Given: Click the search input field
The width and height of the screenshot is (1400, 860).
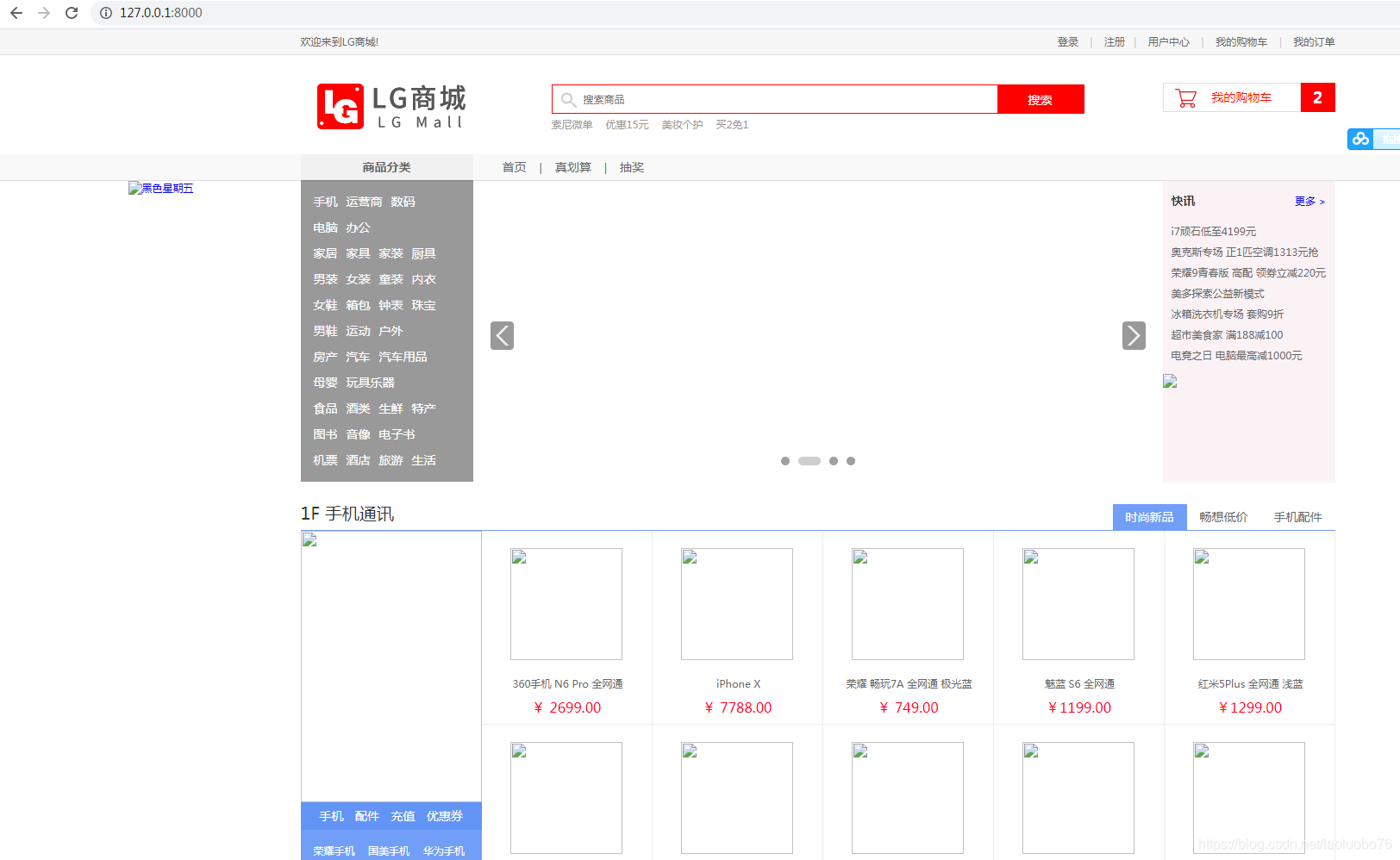Looking at the screenshot, I should click(776, 98).
